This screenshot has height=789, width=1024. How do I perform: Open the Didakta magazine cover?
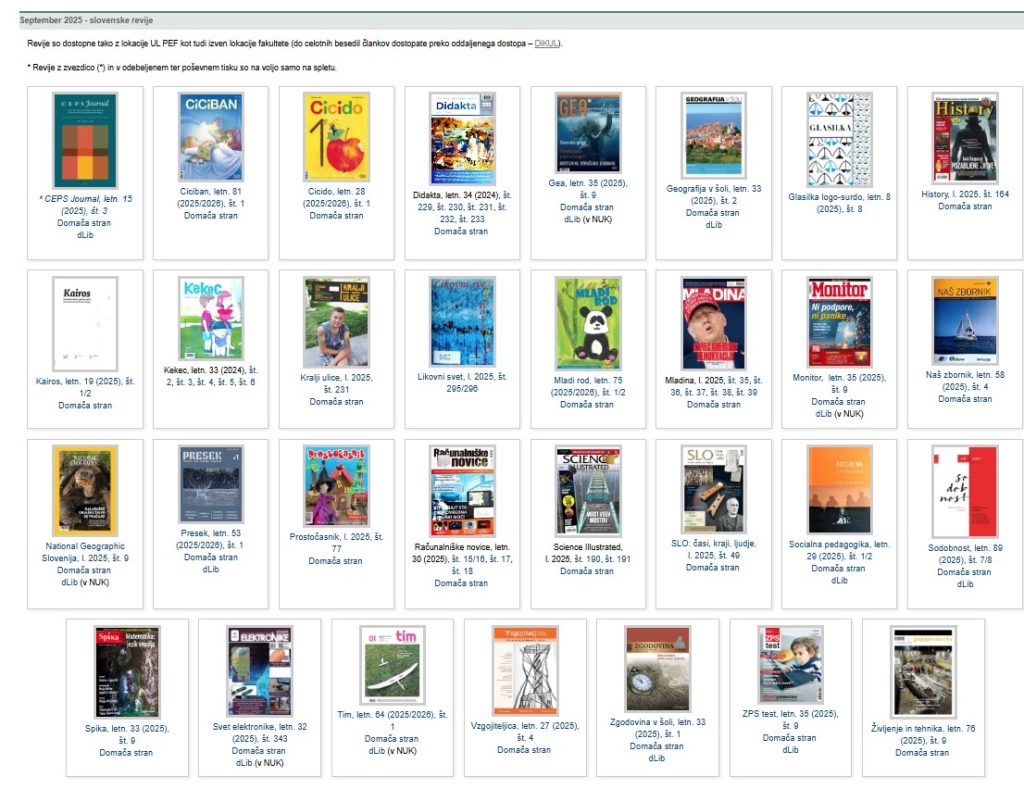(x=462, y=138)
